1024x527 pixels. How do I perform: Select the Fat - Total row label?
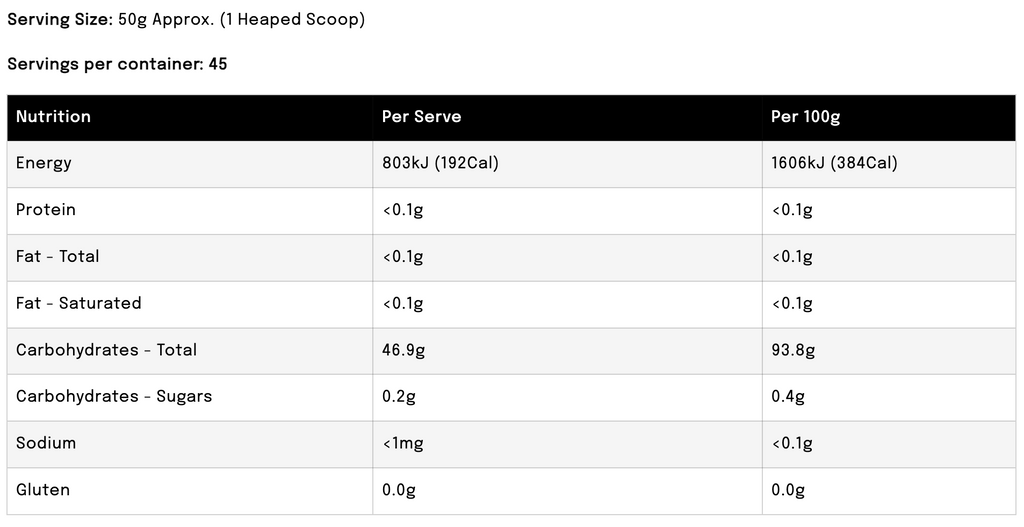pyautogui.click(x=58, y=257)
